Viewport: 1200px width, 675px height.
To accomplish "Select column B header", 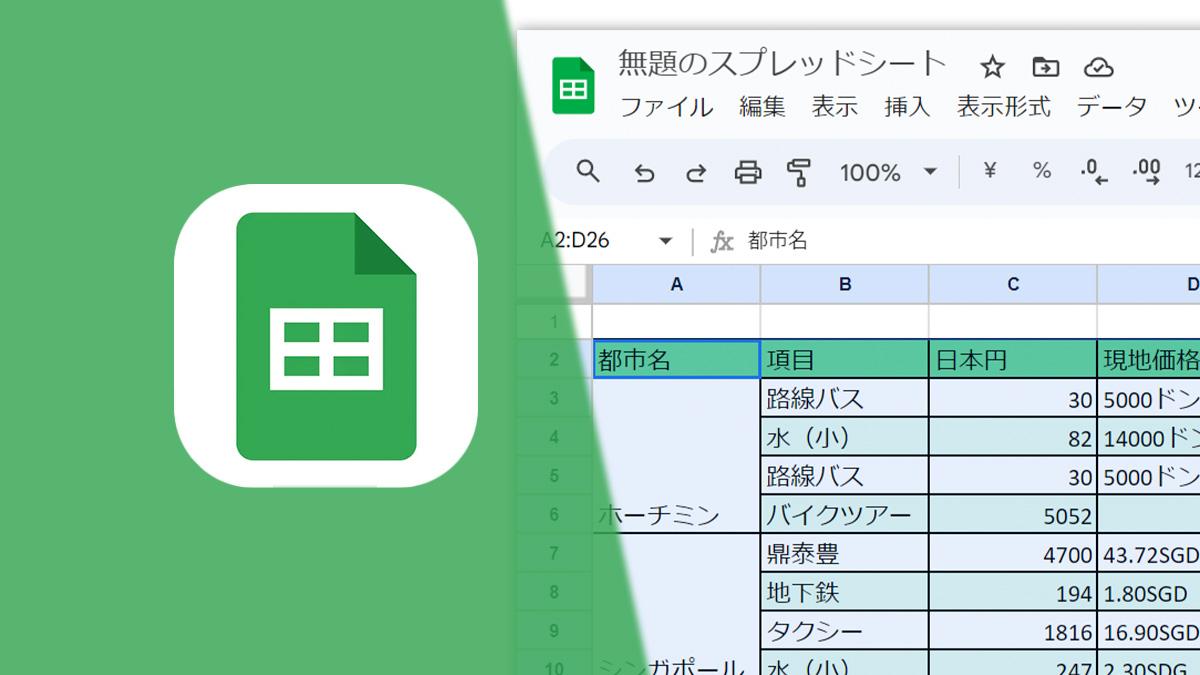I will point(845,285).
